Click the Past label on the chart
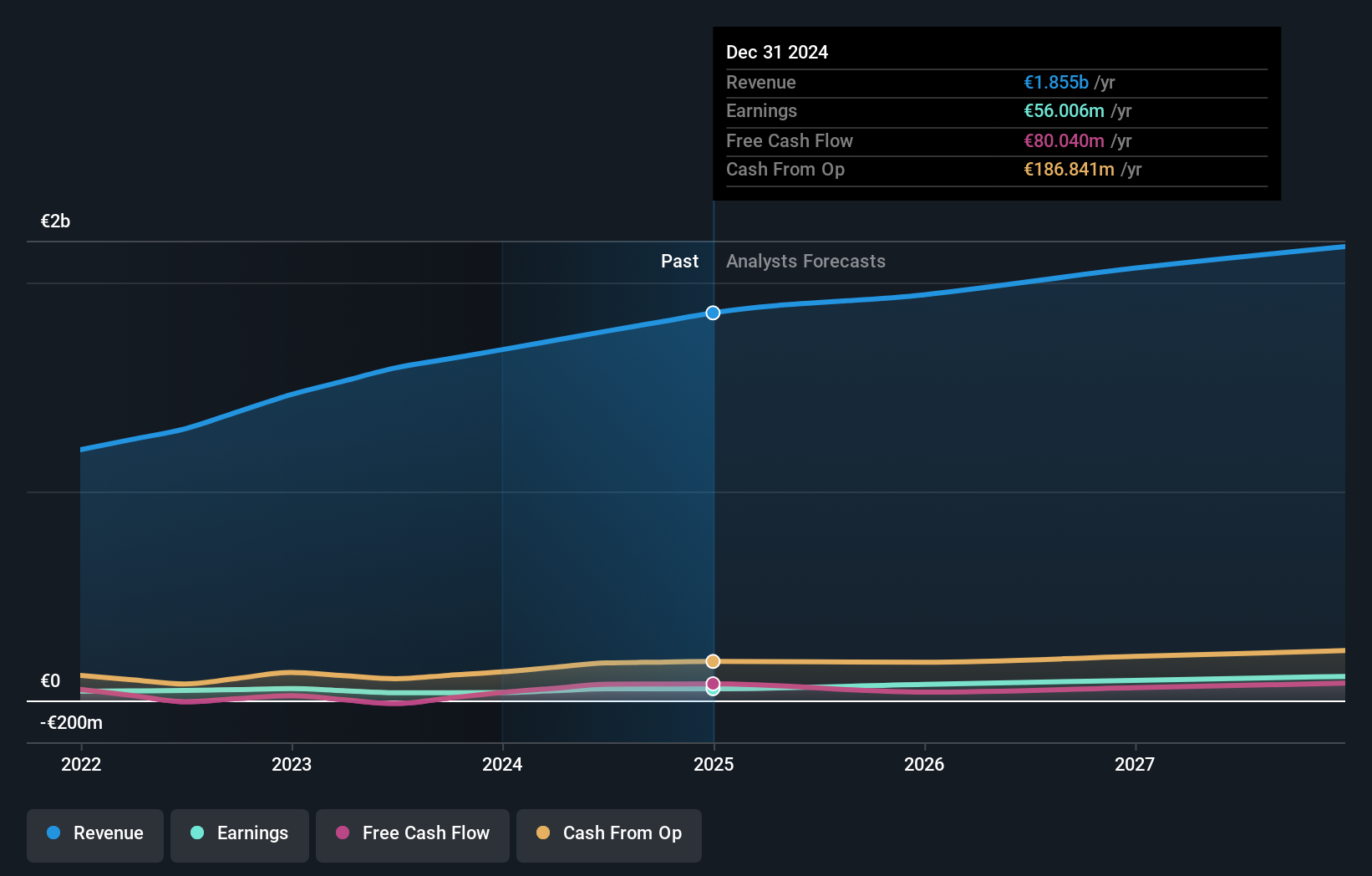This screenshot has width=1372, height=876. pyautogui.click(x=679, y=261)
